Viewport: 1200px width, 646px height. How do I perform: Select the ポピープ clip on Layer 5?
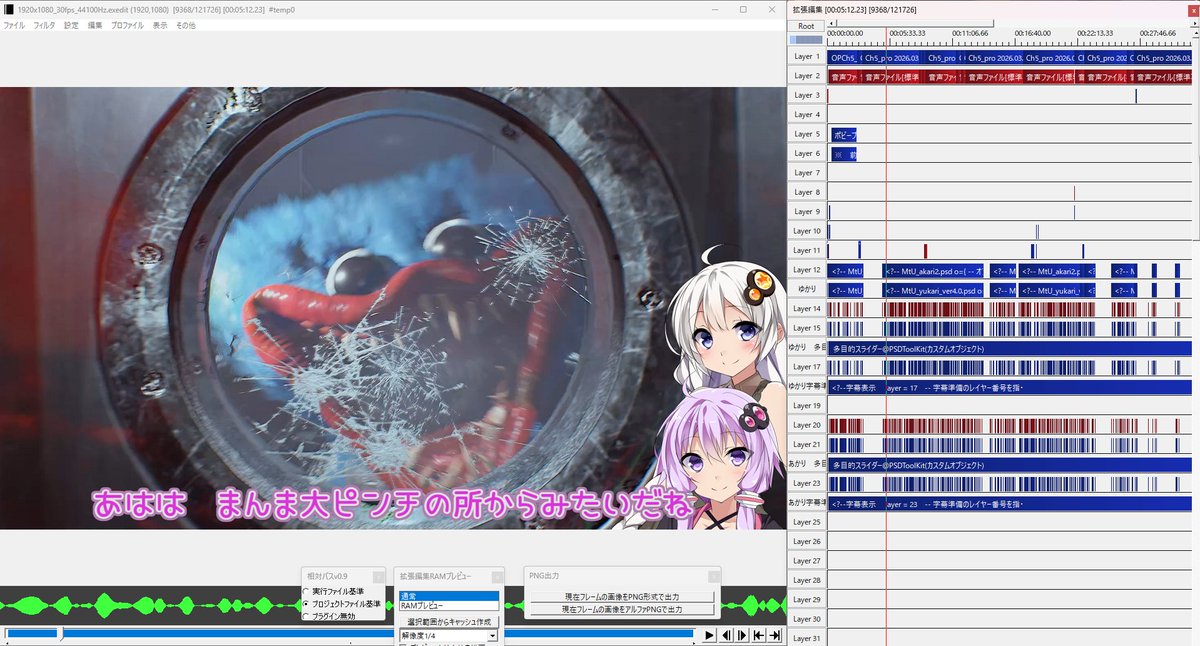click(x=843, y=134)
